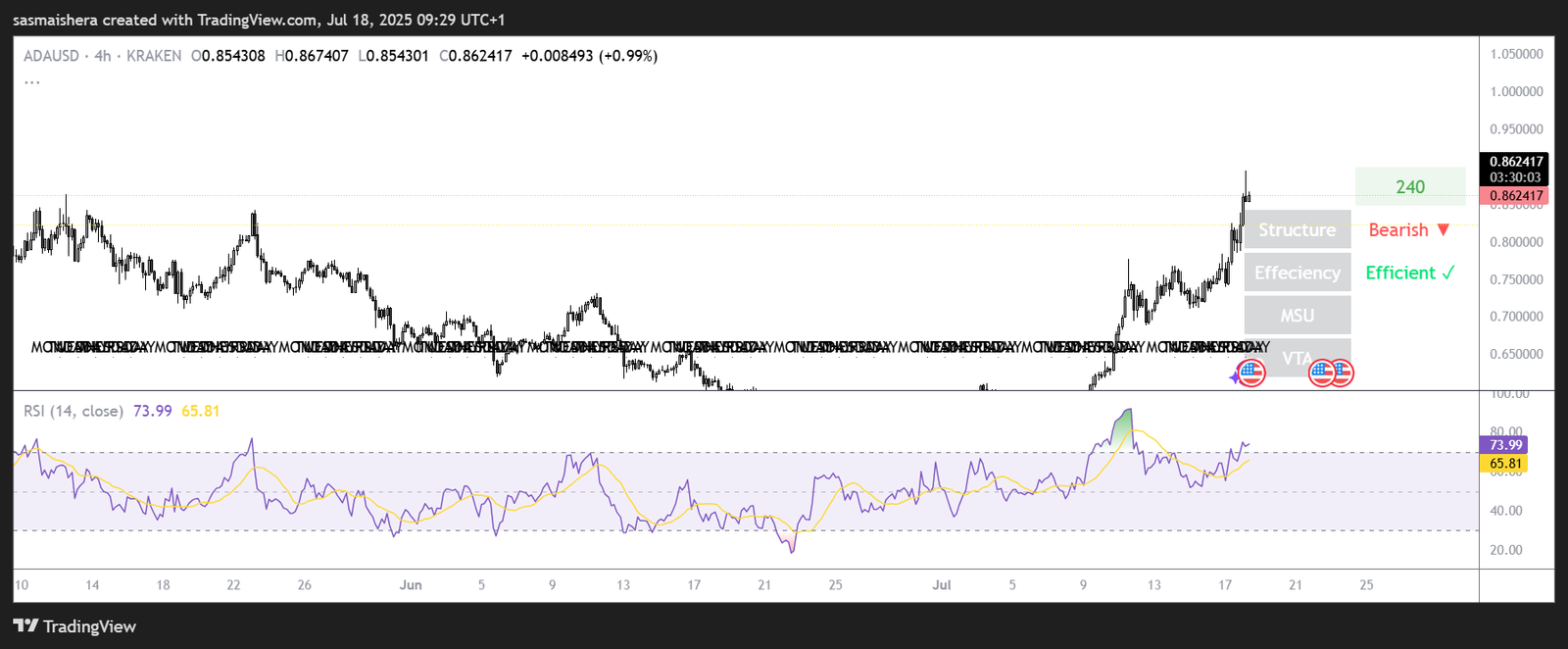Click the 40.00 RSI scale label

click(1506, 511)
